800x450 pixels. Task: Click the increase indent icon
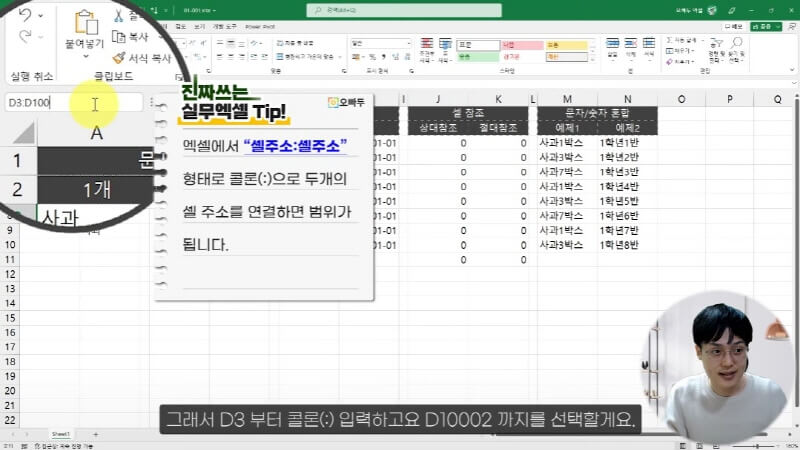[x=264, y=57]
